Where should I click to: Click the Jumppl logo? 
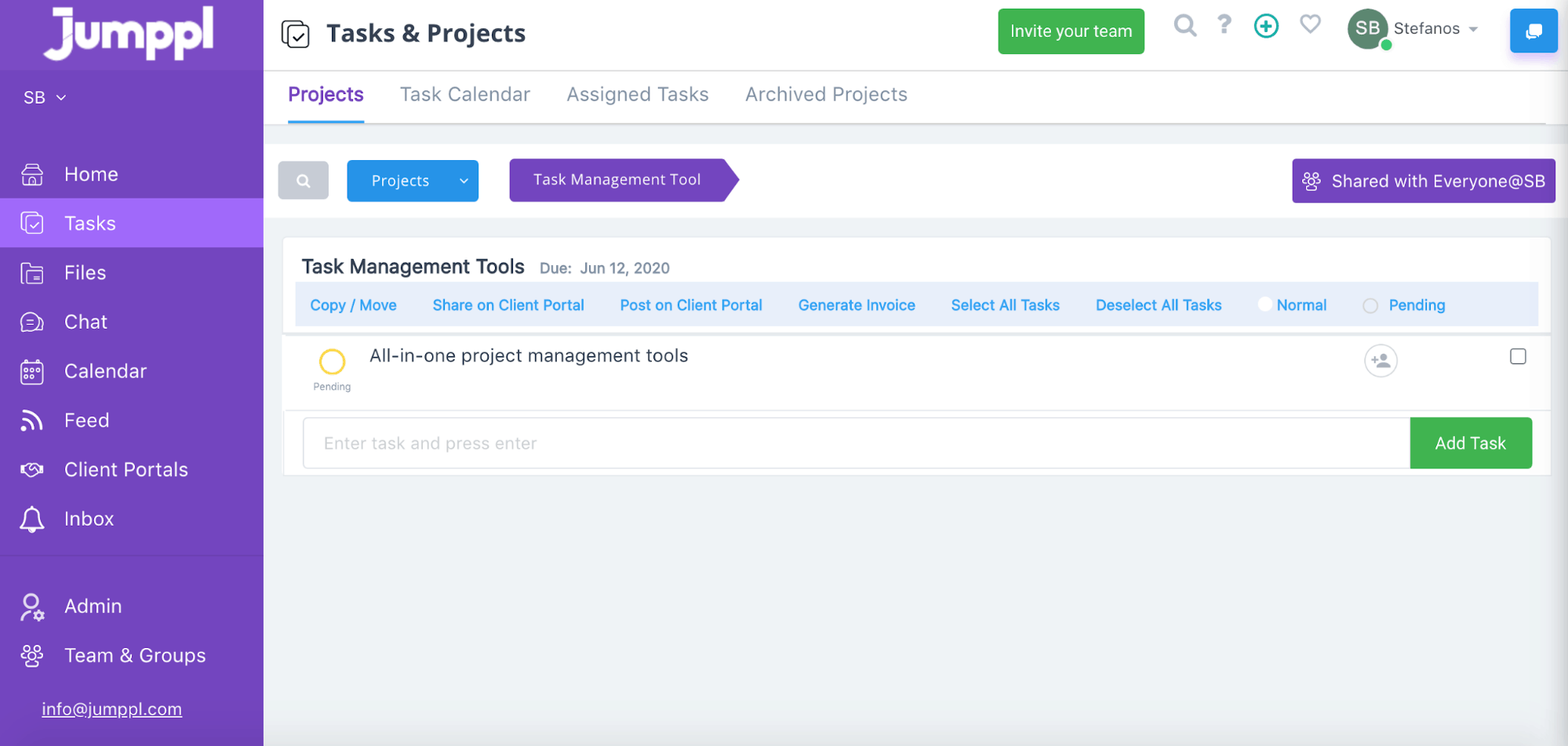(x=129, y=33)
